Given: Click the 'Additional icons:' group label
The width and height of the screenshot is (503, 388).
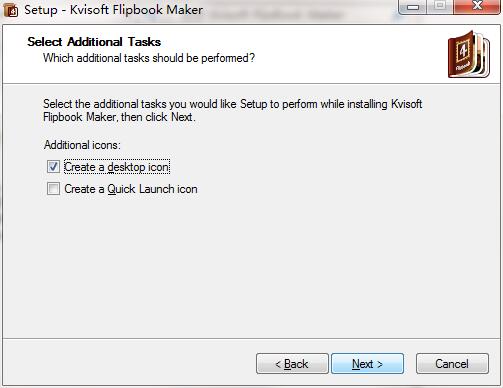Looking at the screenshot, I should tap(82, 145).
